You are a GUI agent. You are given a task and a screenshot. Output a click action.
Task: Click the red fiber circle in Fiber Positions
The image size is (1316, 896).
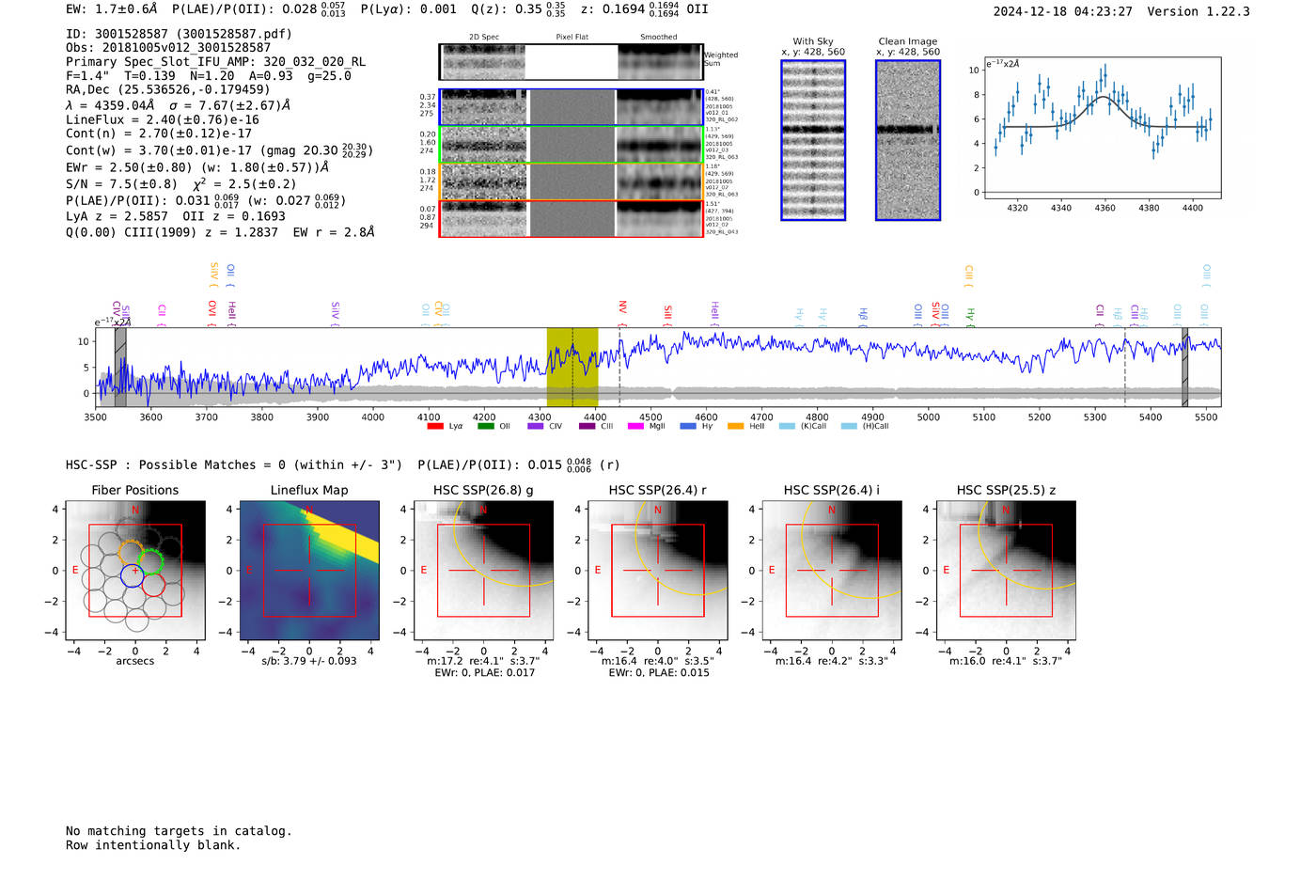coord(153,584)
